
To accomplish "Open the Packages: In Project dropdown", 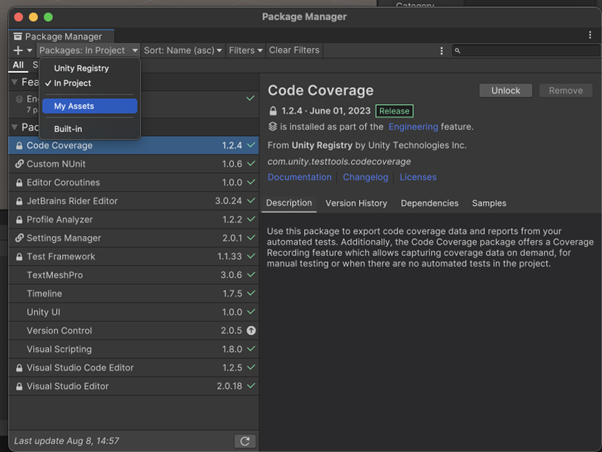I will coord(88,50).
